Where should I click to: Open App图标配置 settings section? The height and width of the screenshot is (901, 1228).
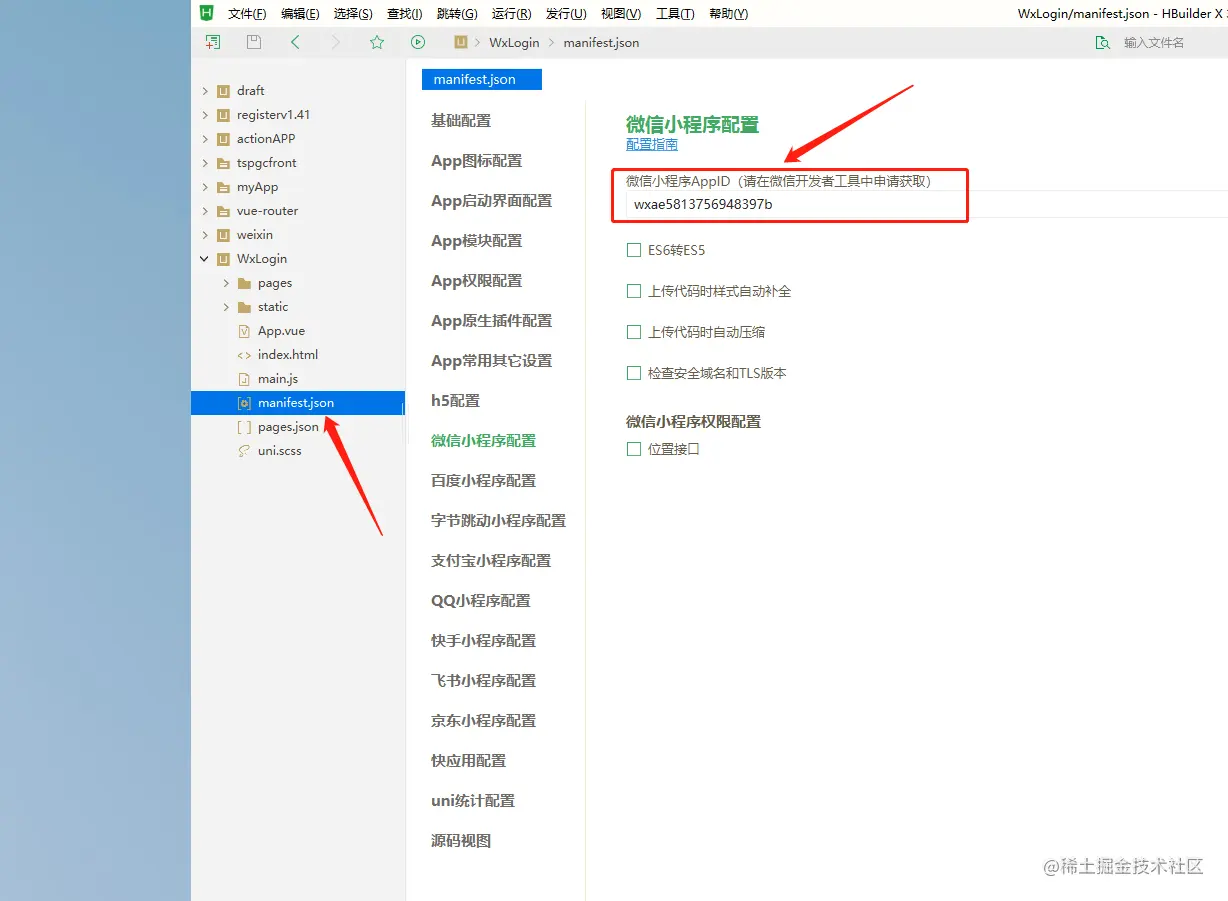(x=476, y=161)
